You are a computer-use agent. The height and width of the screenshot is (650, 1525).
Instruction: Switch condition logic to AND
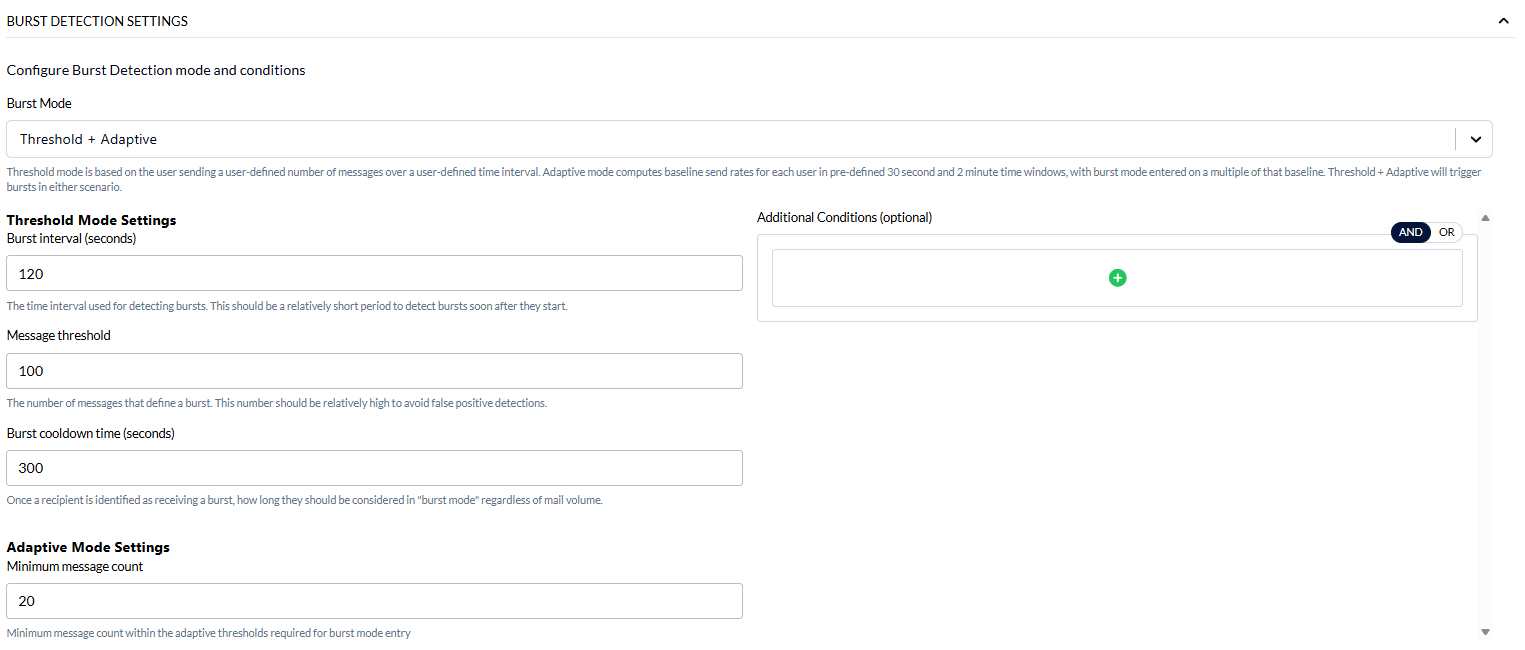pos(1411,232)
